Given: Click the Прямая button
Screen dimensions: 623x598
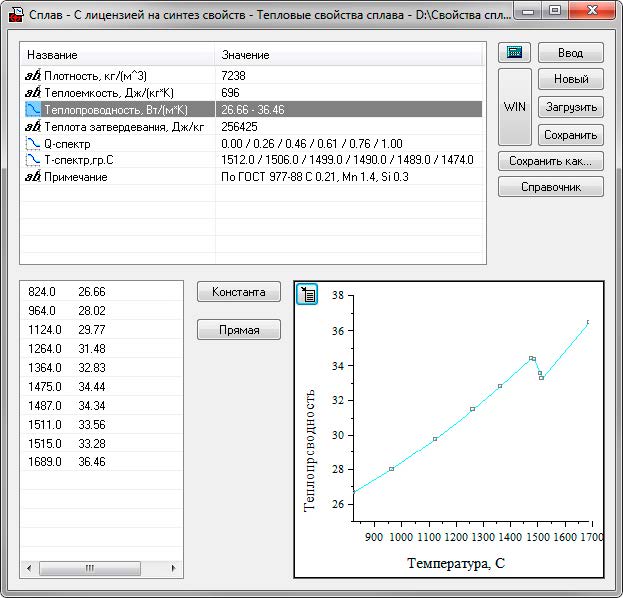Looking at the screenshot, I should (x=239, y=330).
